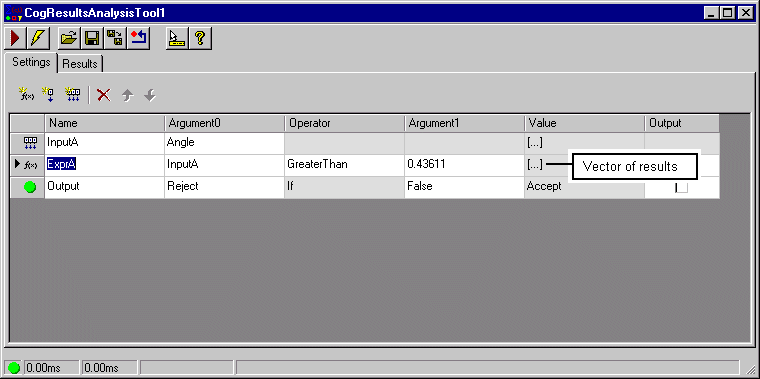Click the Reject cell in Output row
The image size is (760, 379).
point(224,187)
